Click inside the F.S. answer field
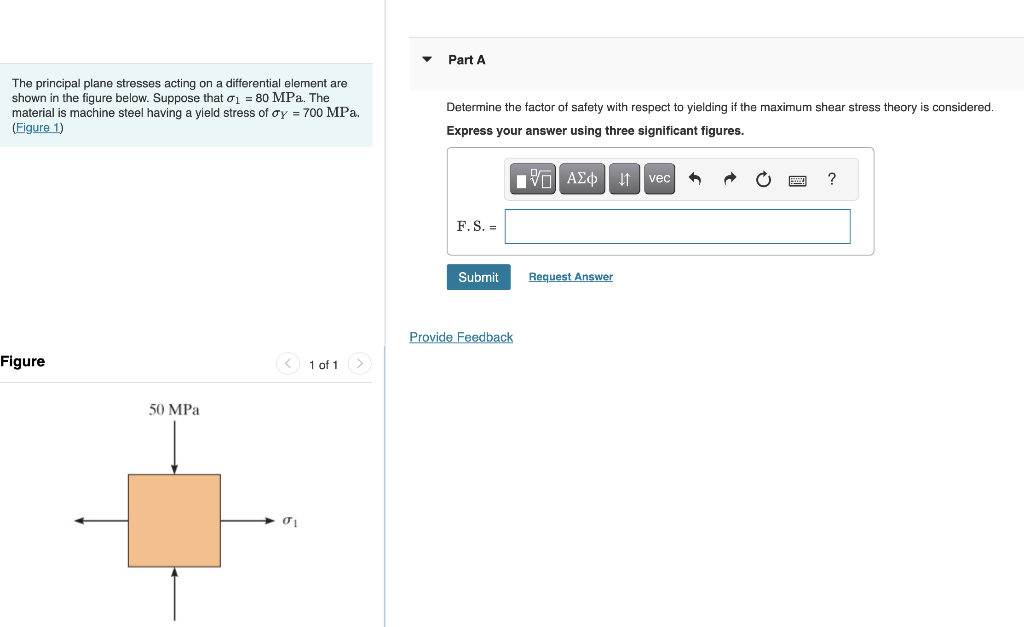The image size is (1024, 627). click(x=677, y=226)
